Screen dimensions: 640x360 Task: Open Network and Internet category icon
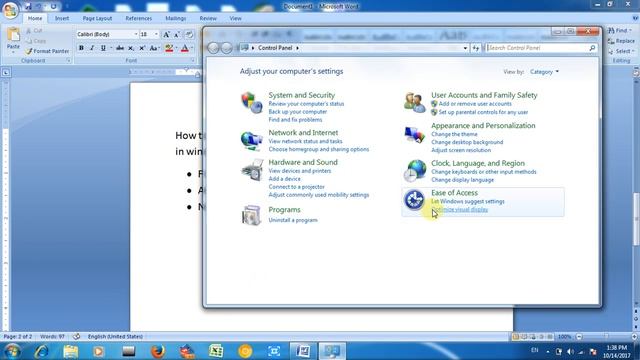pyautogui.click(x=251, y=140)
